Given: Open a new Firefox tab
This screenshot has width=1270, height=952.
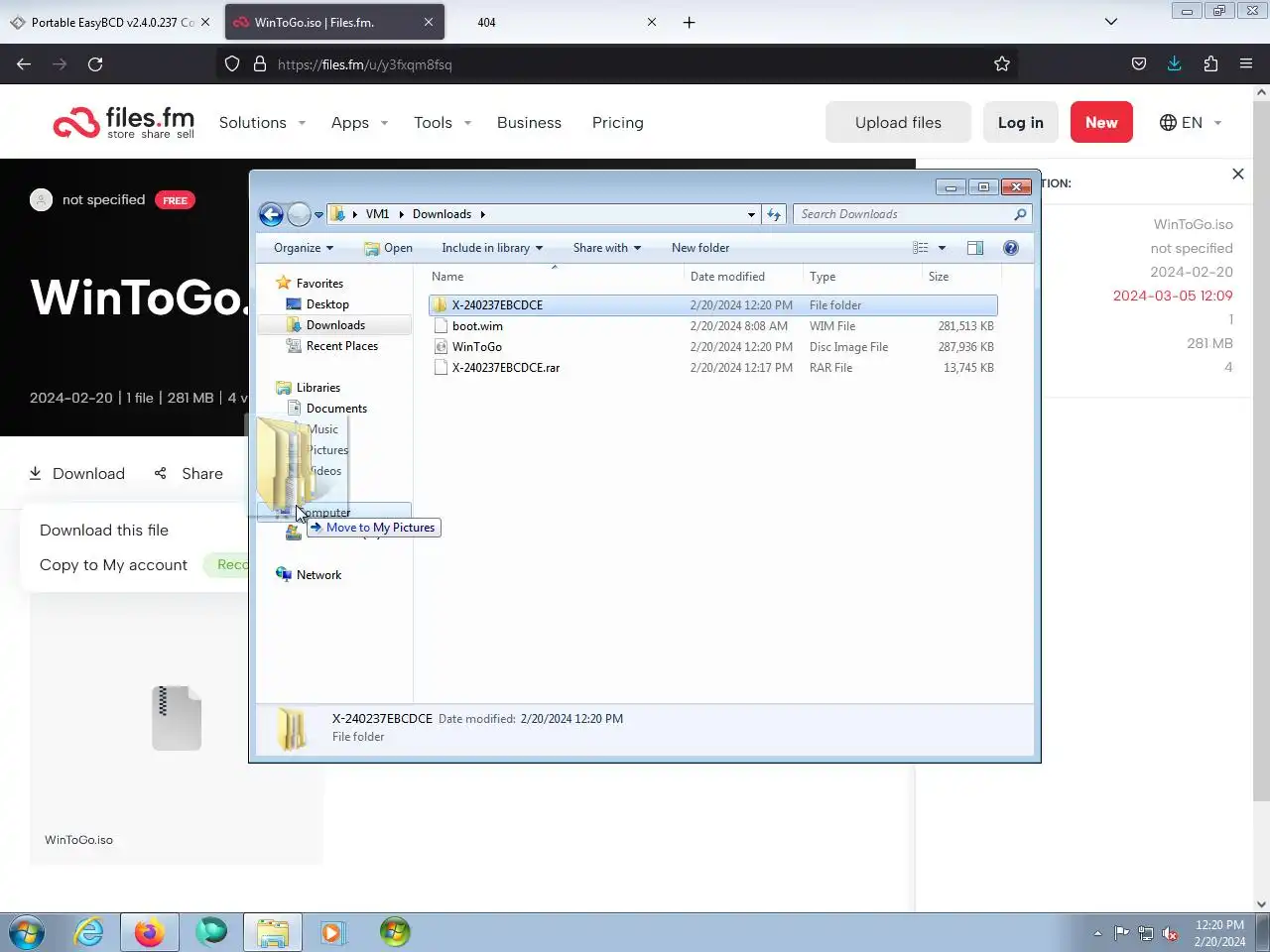Looking at the screenshot, I should (689, 22).
